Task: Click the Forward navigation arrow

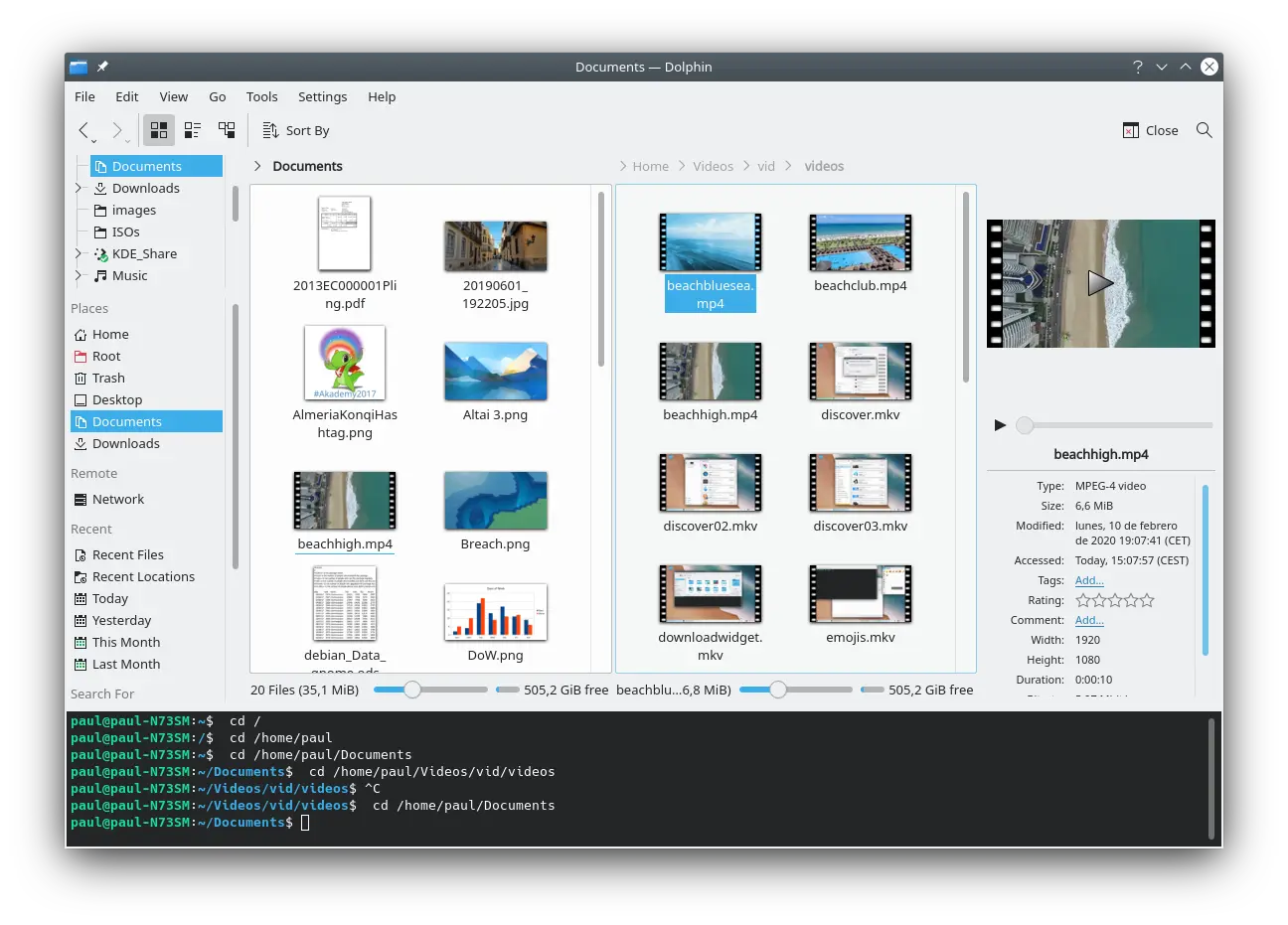Action: click(117, 130)
